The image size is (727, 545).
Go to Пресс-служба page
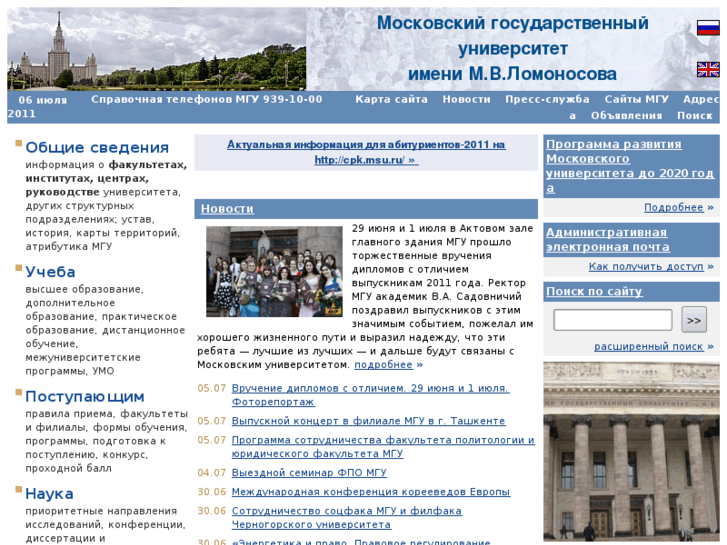click(547, 99)
